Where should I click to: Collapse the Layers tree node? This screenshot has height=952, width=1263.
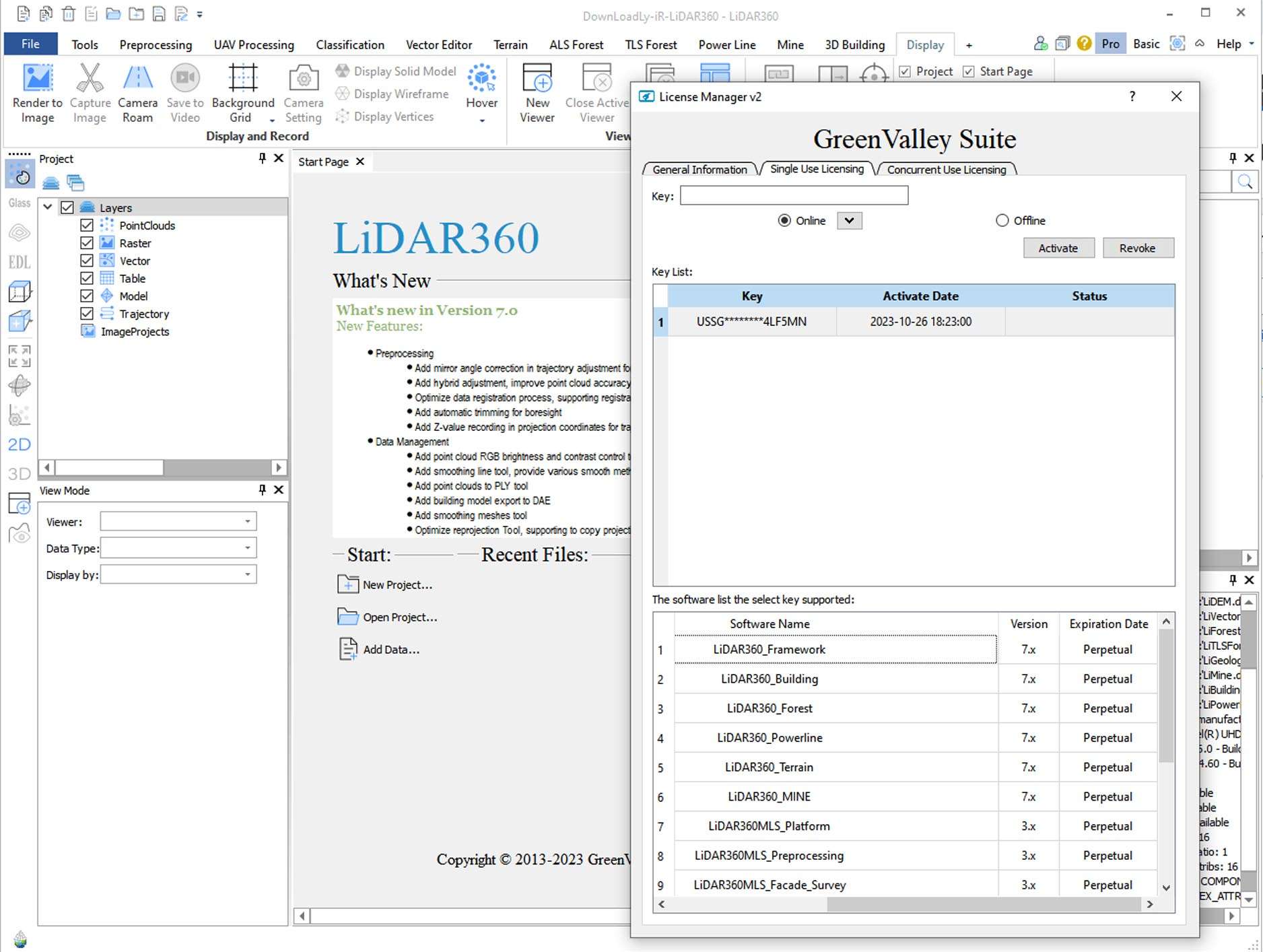pos(48,207)
